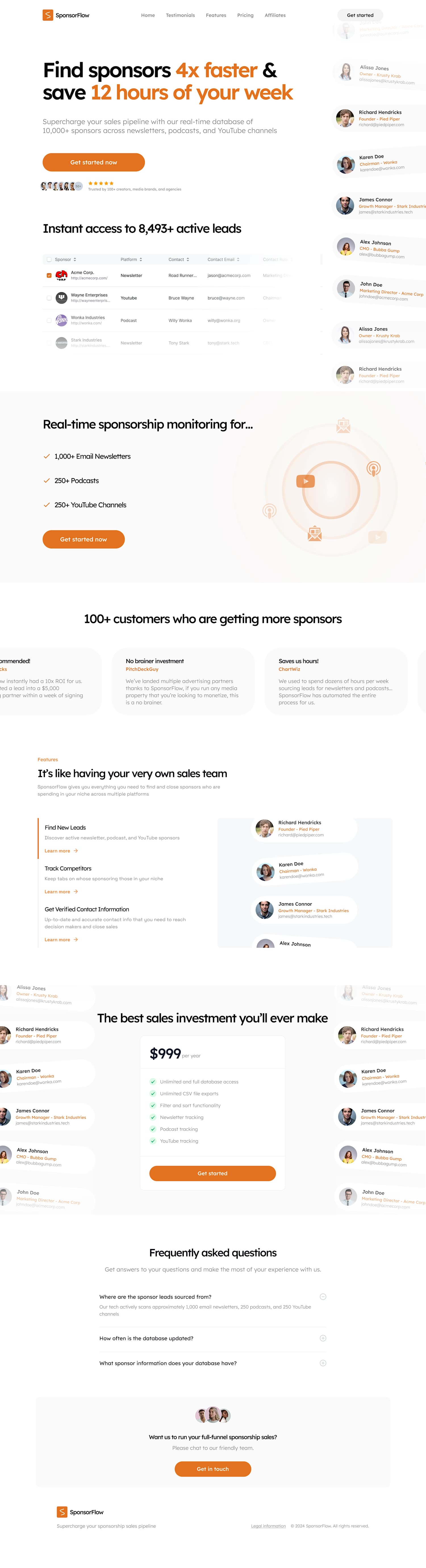Image resolution: width=426 pixels, height=1568 pixels.
Task: Open Features in the top navigation
Action: [x=216, y=15]
